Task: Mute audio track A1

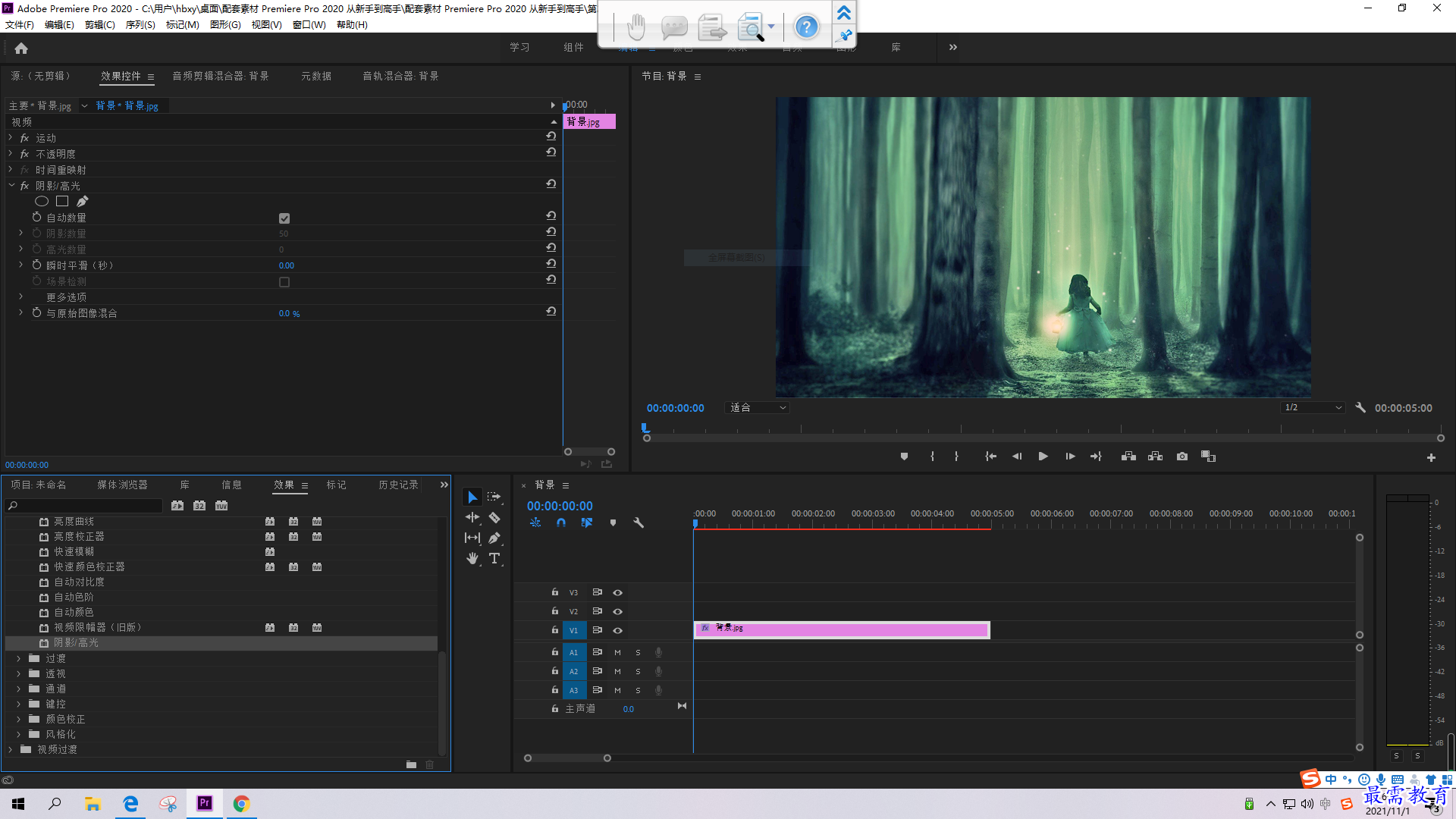Action: (617, 652)
